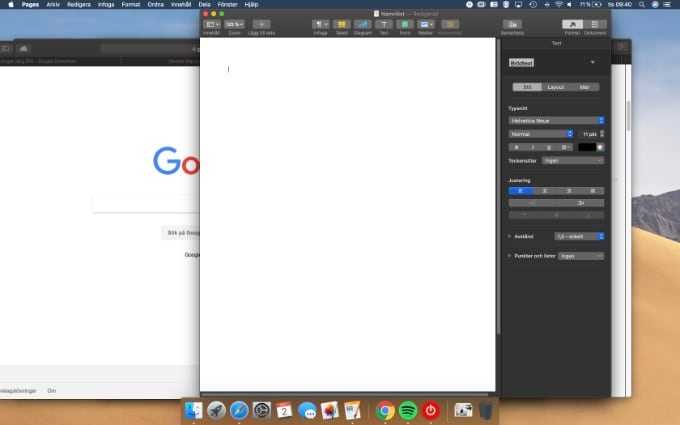Open the Hjälp menu
The height and width of the screenshot is (425, 680).
(x=251, y=4)
